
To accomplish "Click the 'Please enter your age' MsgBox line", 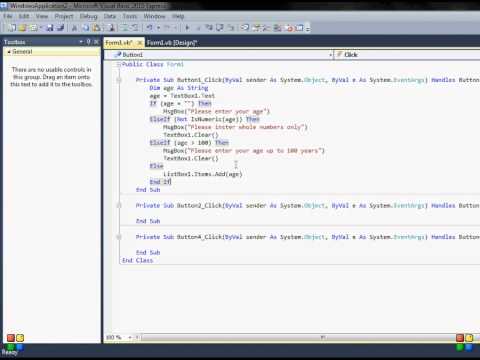I will pos(216,112).
